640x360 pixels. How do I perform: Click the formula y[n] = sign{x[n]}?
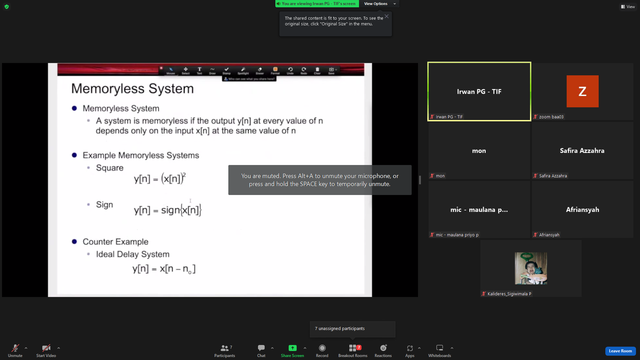(168, 210)
